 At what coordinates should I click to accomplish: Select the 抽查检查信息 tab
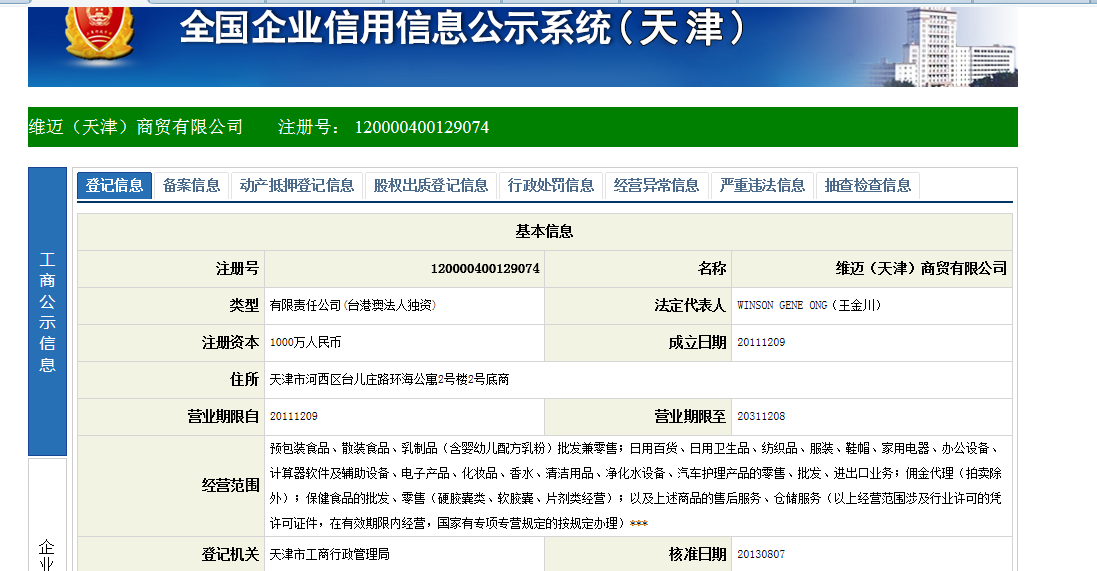pos(868,185)
